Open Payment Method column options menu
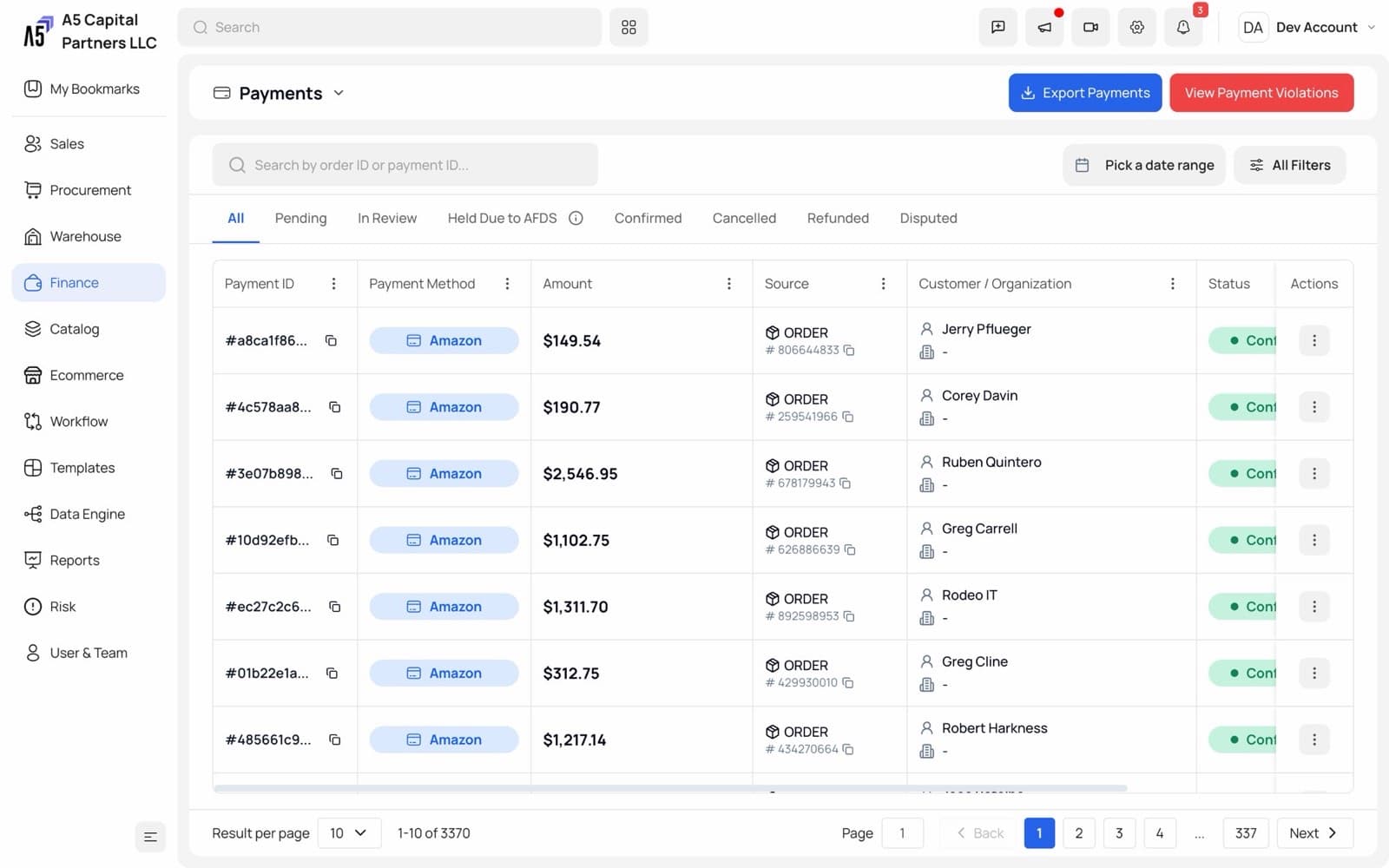 [507, 284]
